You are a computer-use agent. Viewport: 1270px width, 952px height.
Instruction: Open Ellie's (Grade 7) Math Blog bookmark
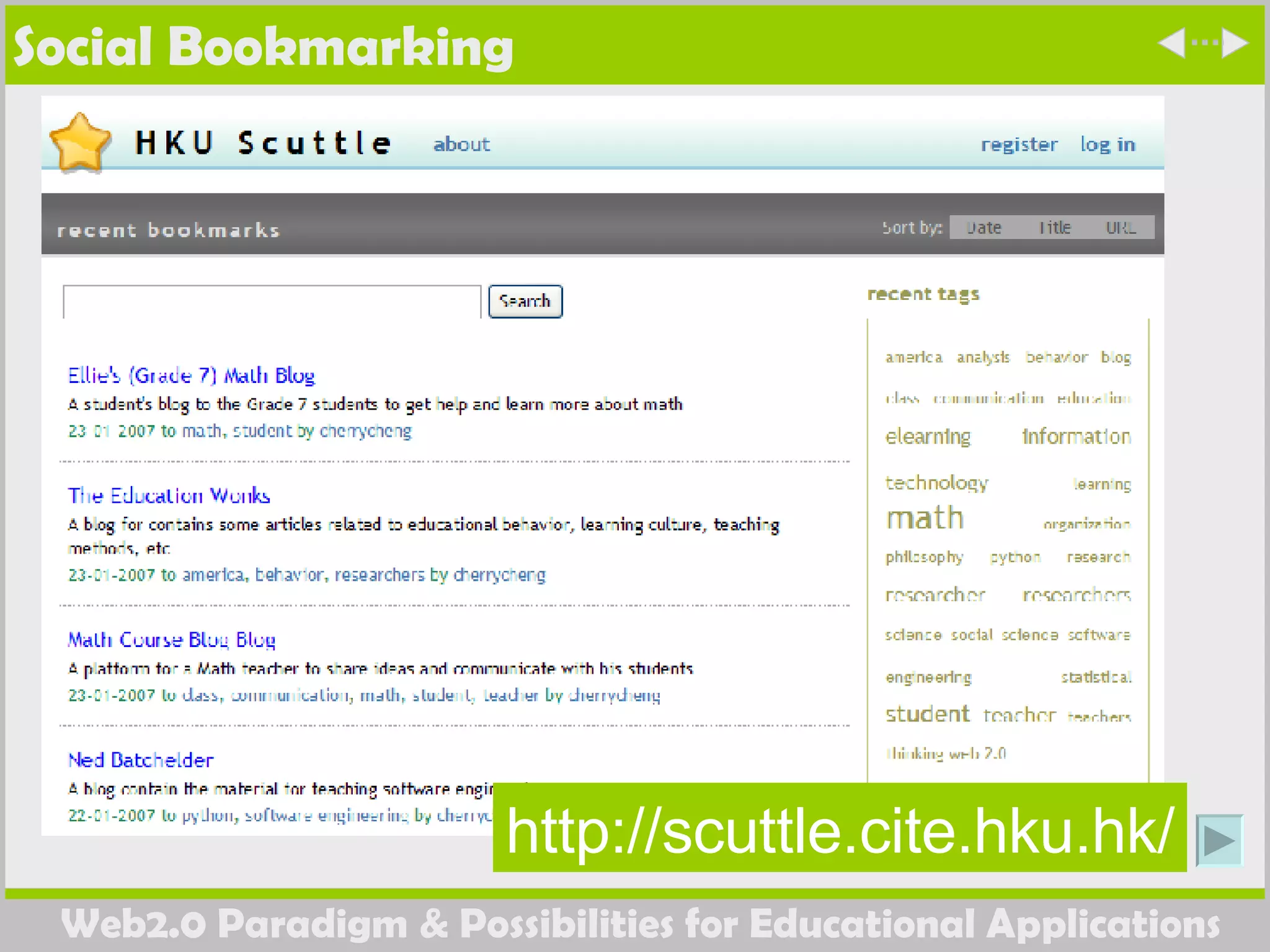pyautogui.click(x=191, y=376)
